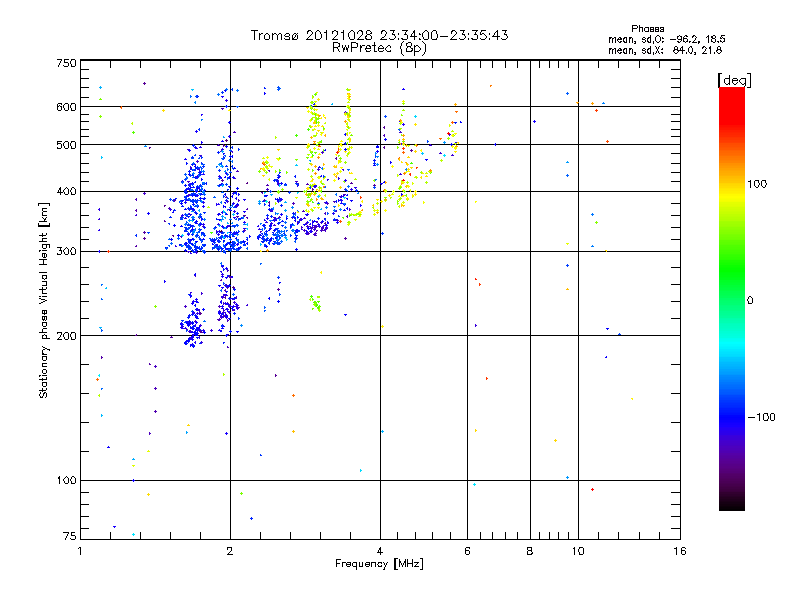Click the "200" height axis tick label

66,336
